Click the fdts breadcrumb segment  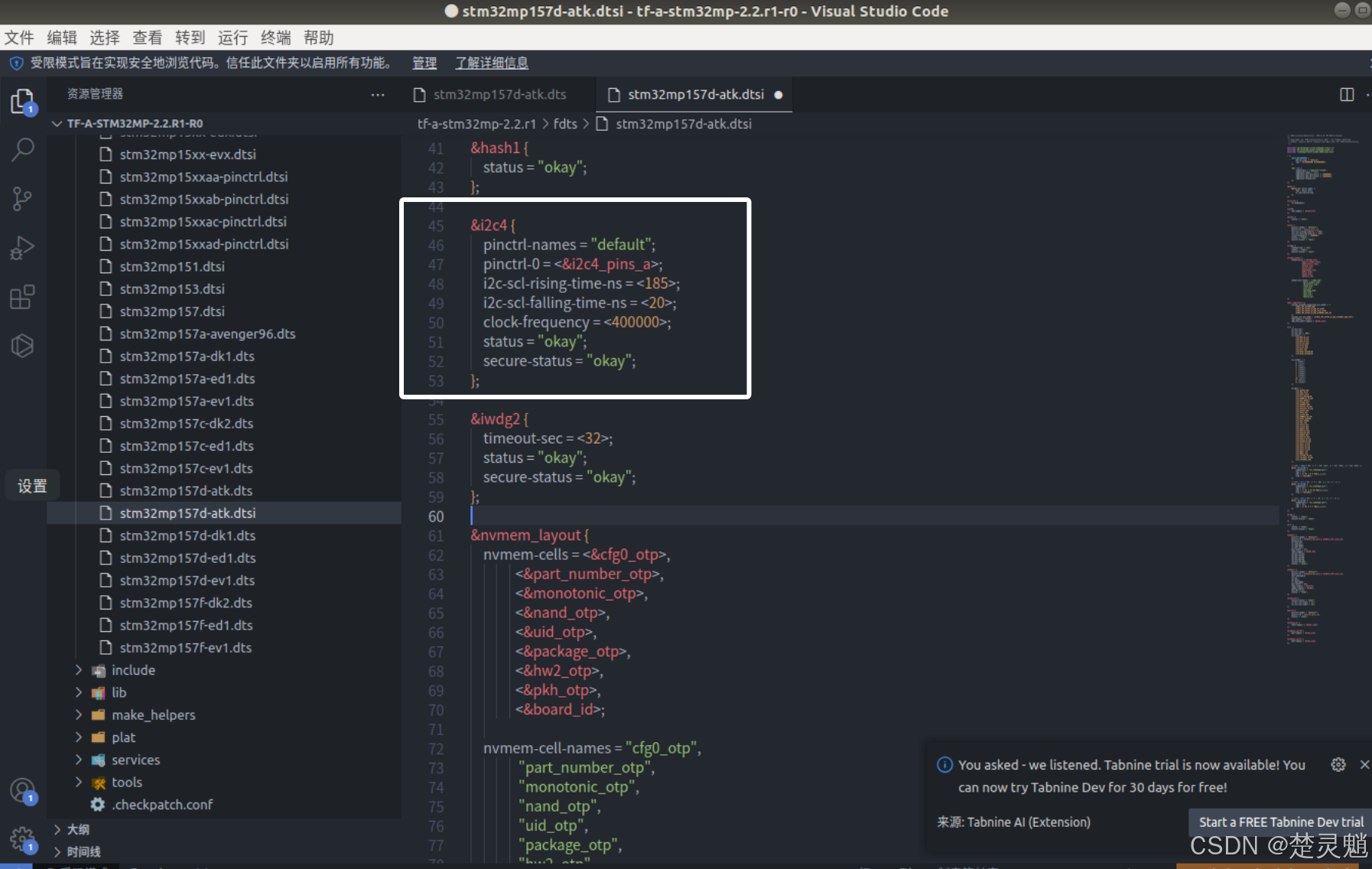565,124
